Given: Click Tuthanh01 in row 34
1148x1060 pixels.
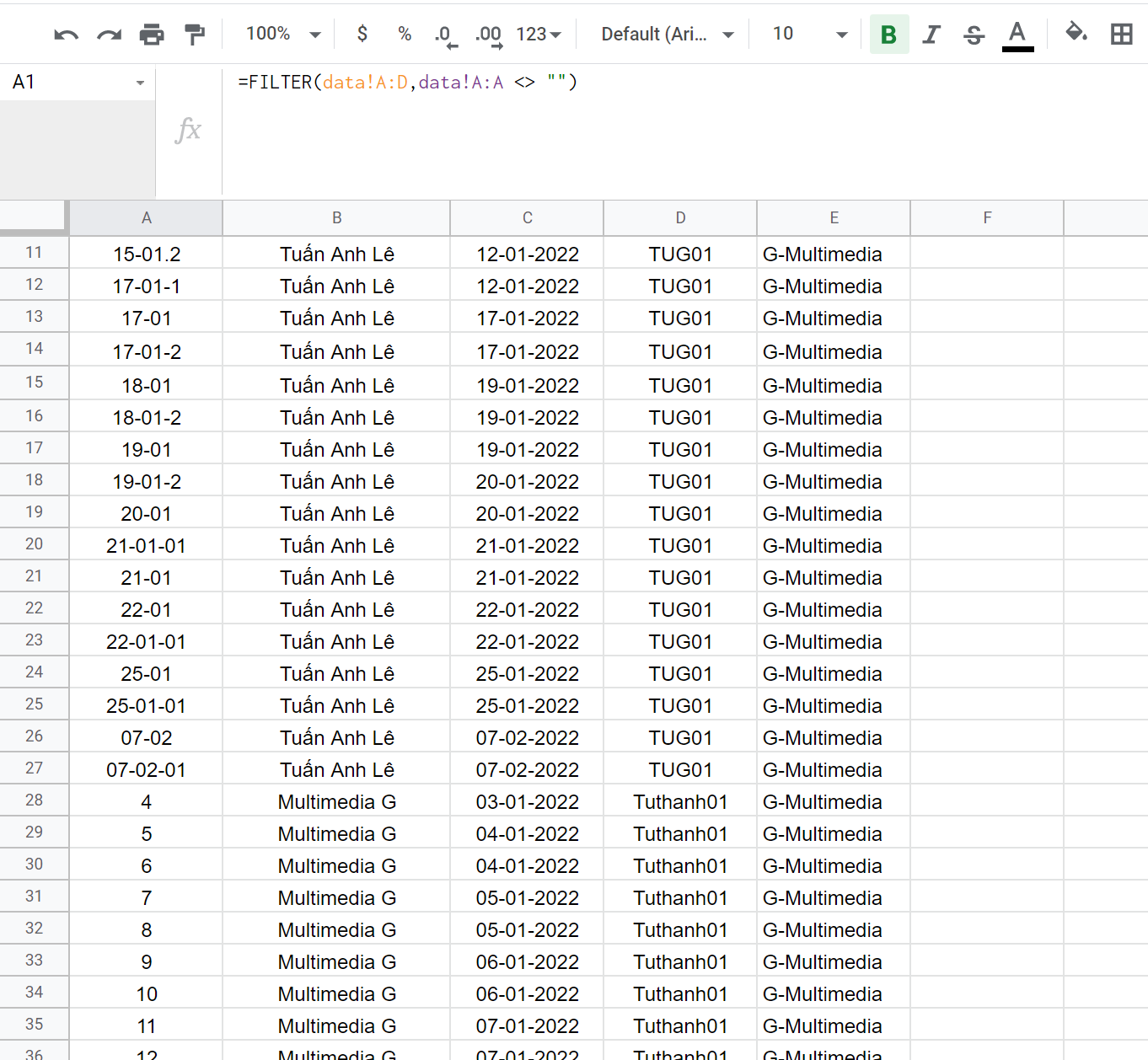Looking at the screenshot, I should click(680, 993).
